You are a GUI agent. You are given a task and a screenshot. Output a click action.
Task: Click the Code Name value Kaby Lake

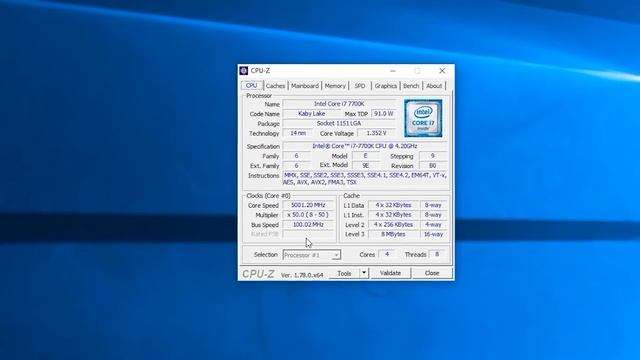pyautogui.click(x=311, y=113)
